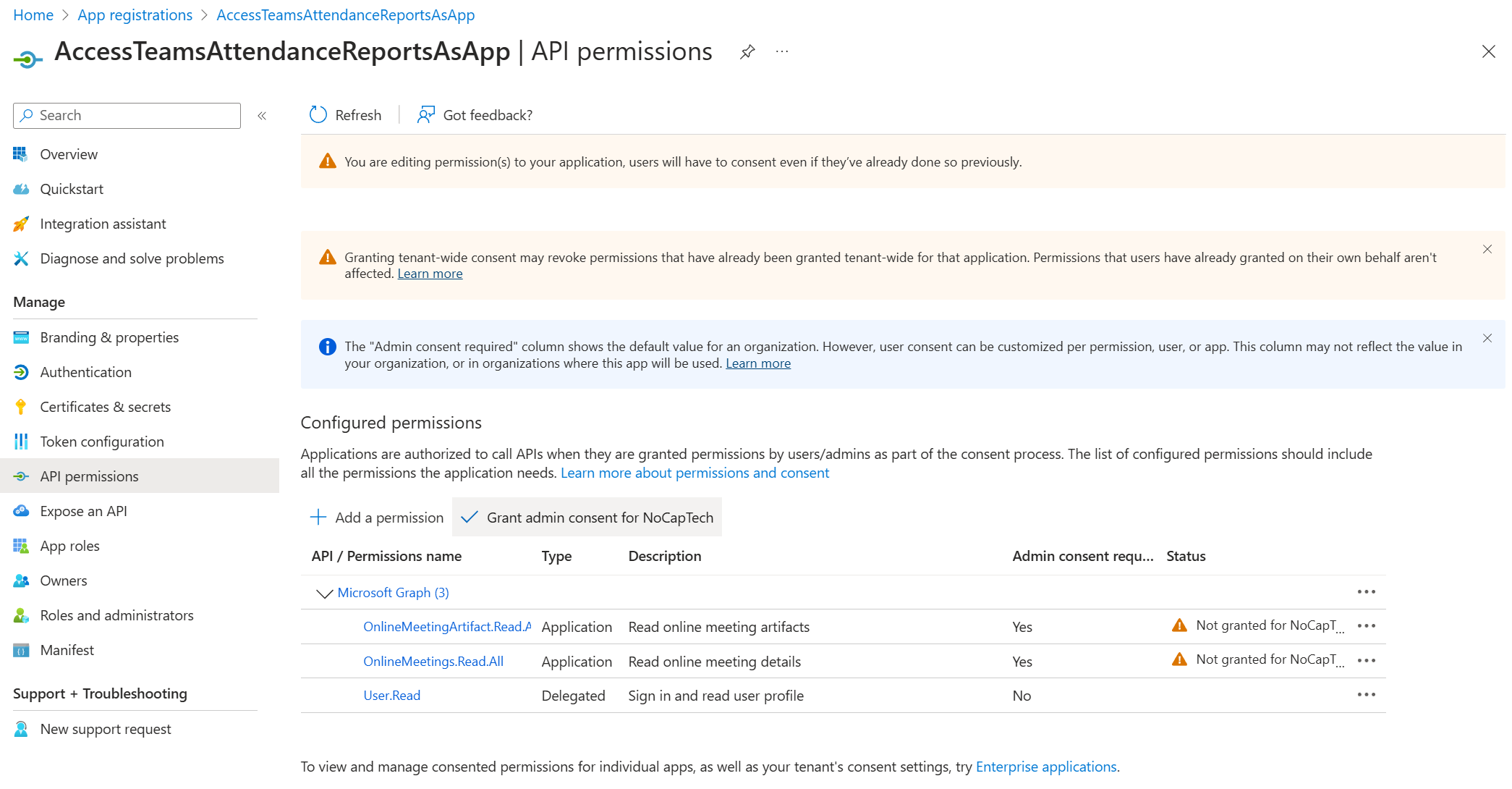Click the Expose an API icon
The width and height of the screenshot is (1512, 789).
pos(22,510)
